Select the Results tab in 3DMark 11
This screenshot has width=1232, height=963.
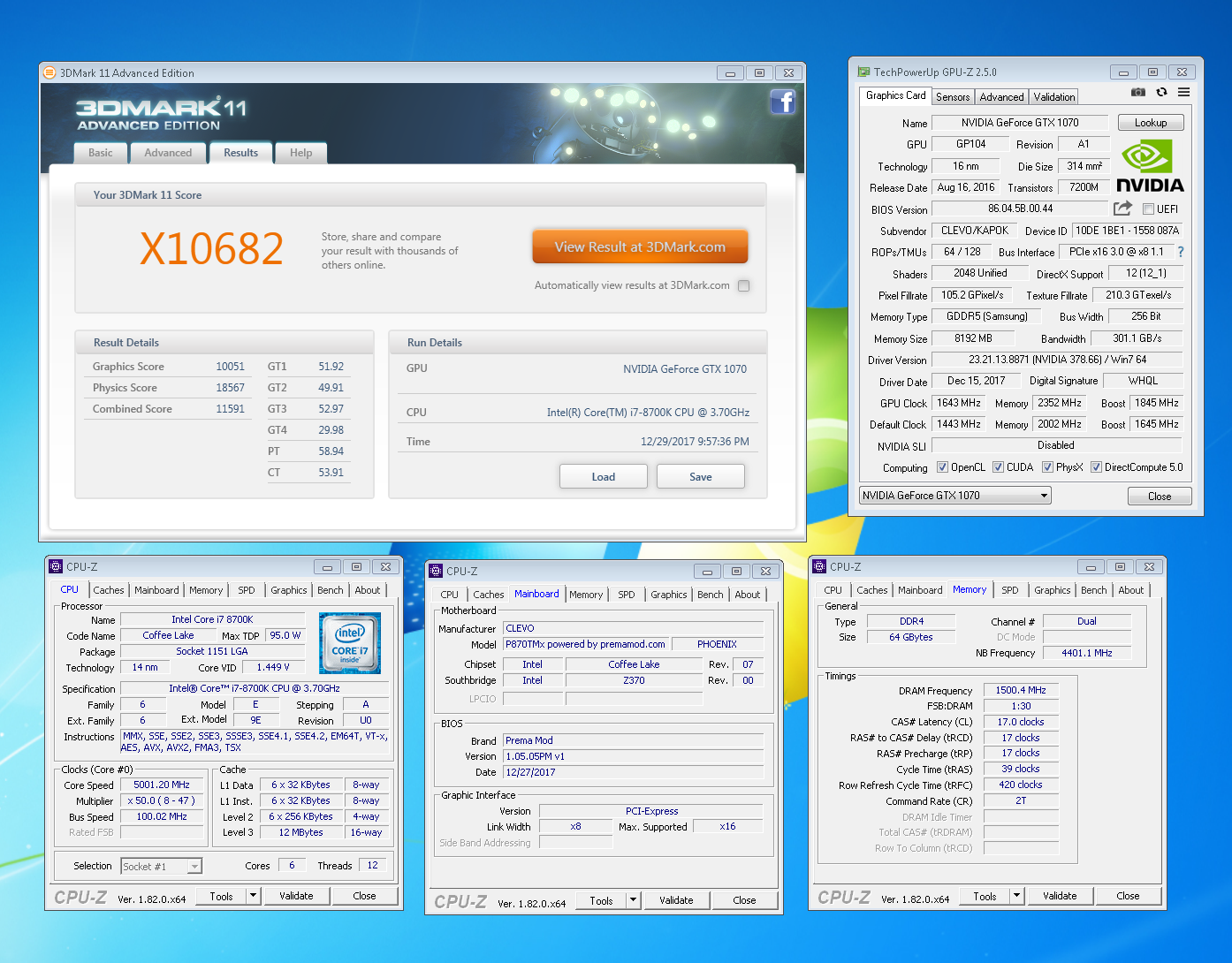(x=241, y=153)
